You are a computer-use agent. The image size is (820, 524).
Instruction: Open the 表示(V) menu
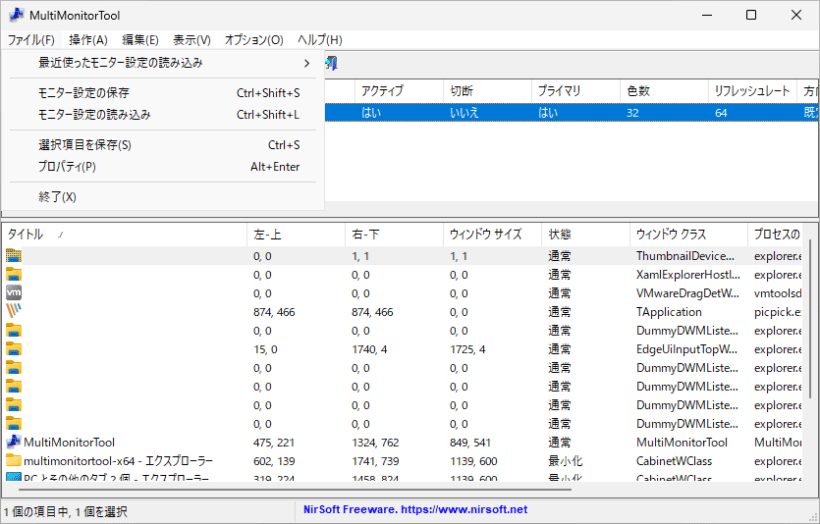[x=191, y=40]
